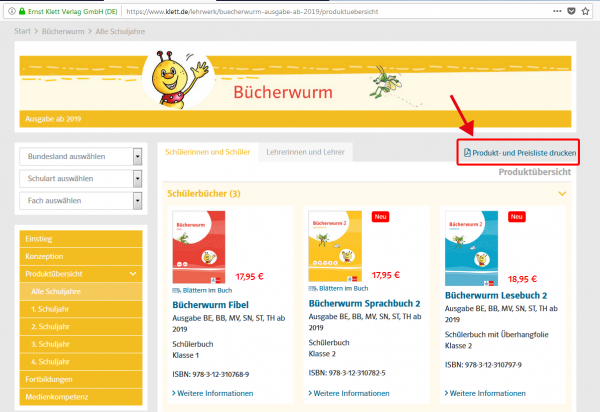Open the Schulart auswählen dropdown

point(81,178)
